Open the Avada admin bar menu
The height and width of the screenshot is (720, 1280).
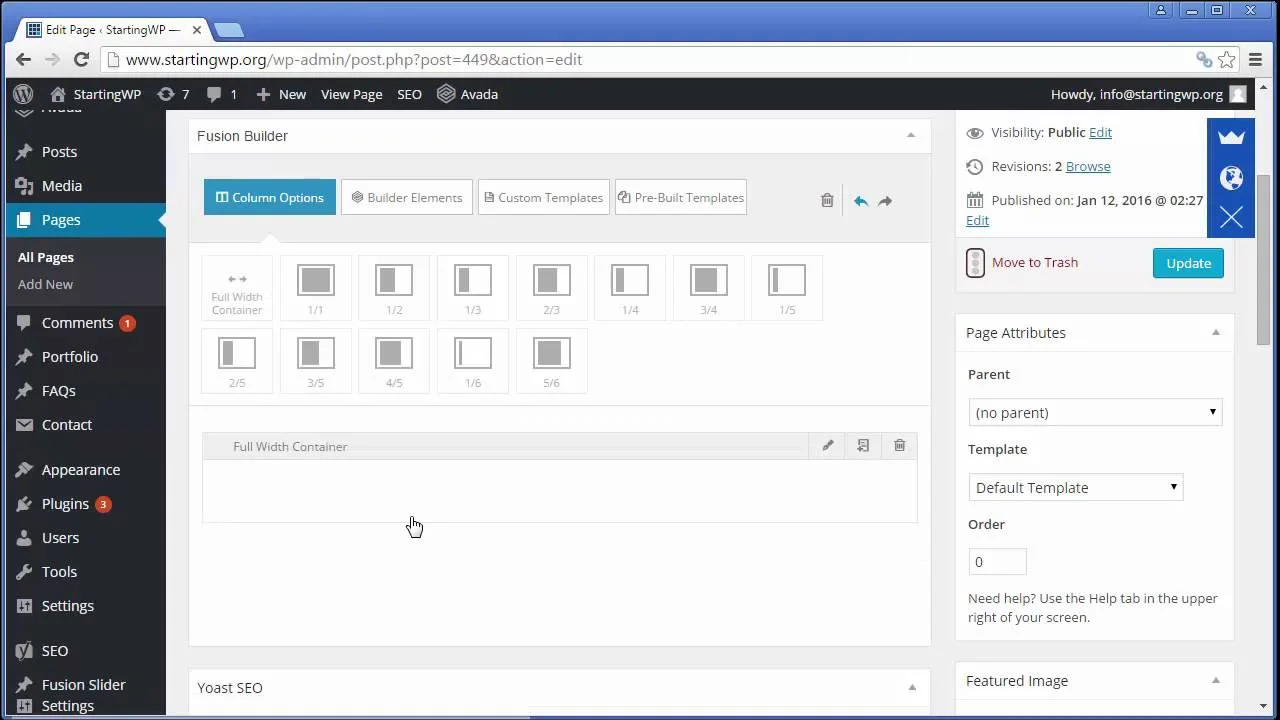point(467,94)
